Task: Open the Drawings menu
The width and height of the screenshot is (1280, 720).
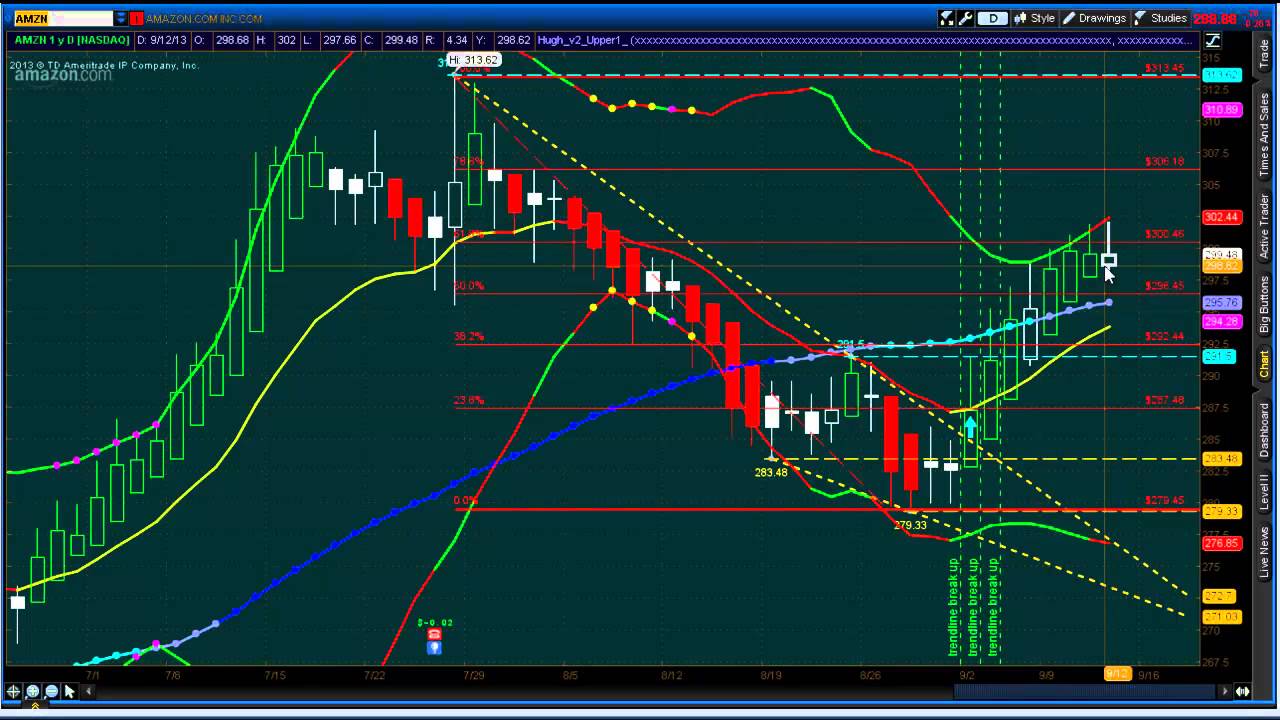Action: (x=1093, y=18)
